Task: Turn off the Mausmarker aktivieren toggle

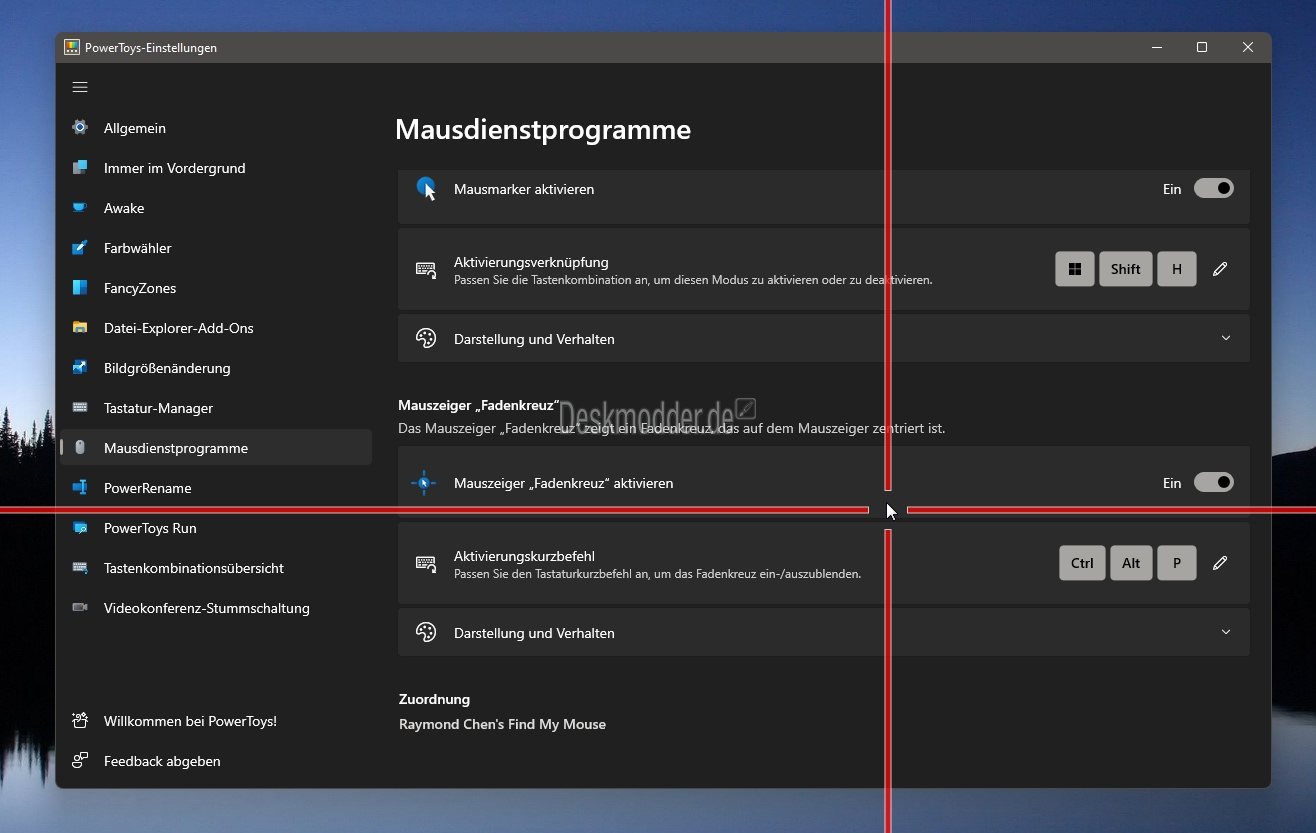Action: (1214, 189)
